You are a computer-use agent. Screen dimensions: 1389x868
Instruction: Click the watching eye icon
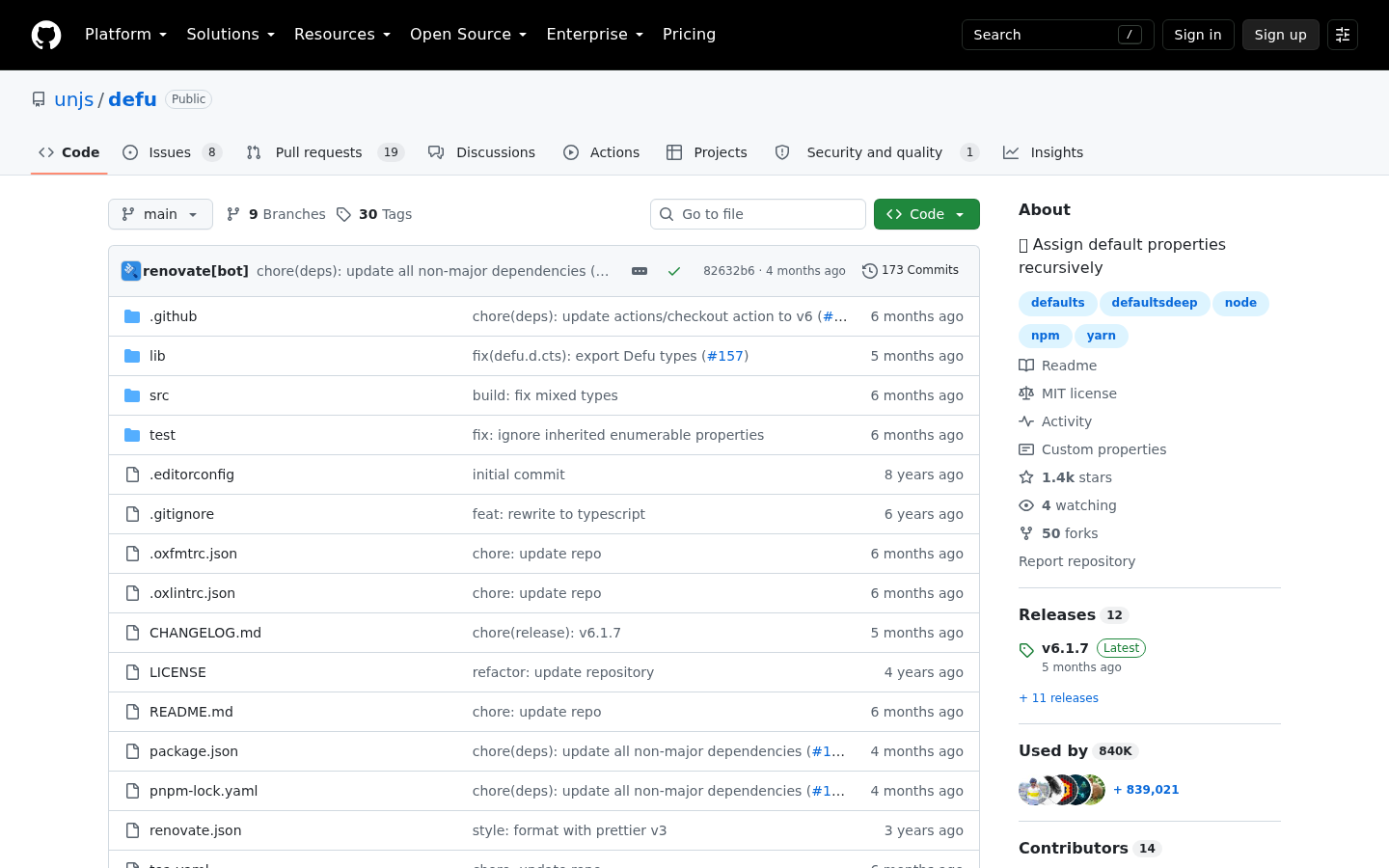1026,505
